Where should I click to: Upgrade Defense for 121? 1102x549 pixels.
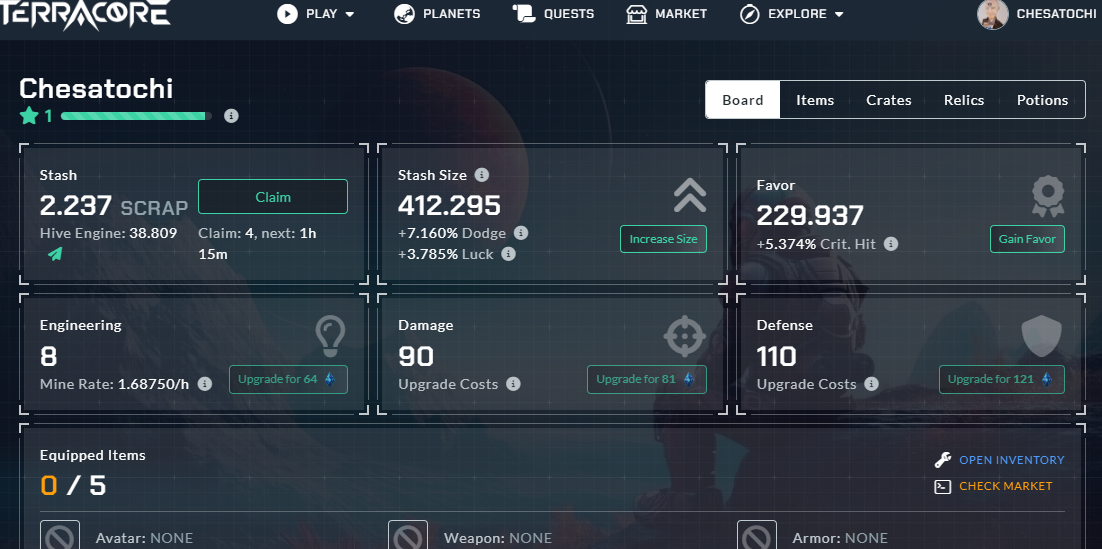point(1001,380)
